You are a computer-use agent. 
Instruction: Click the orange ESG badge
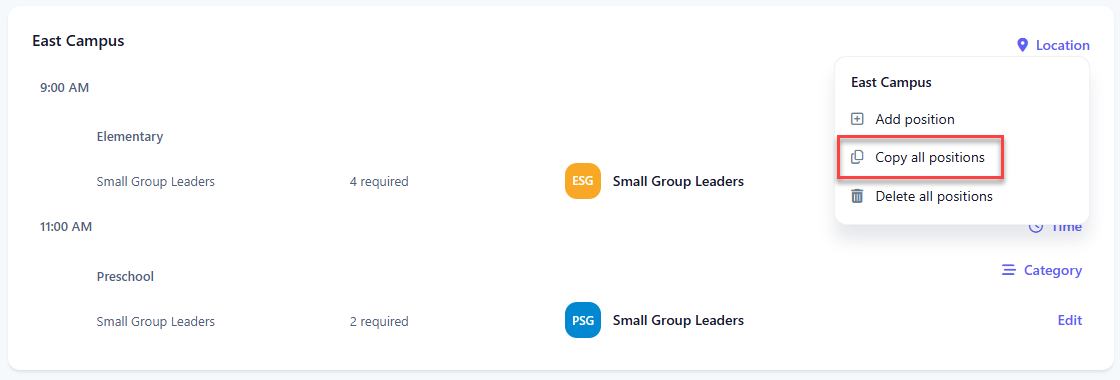click(582, 181)
